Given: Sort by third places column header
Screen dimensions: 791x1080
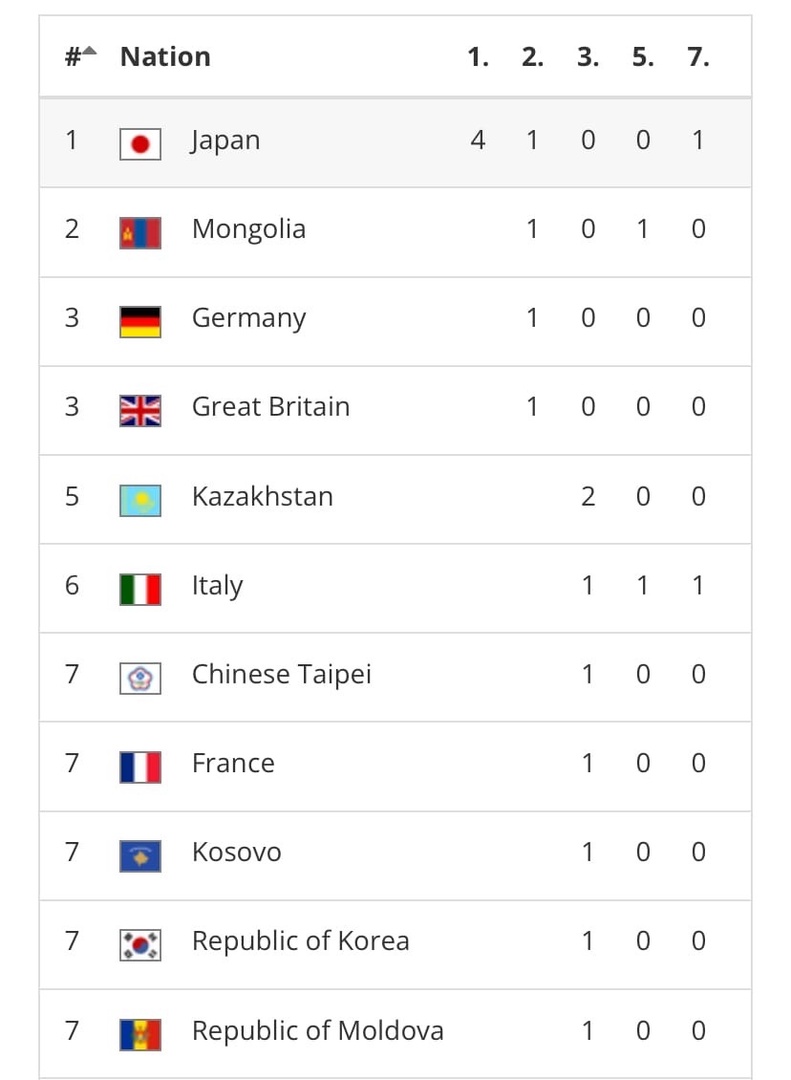Looking at the screenshot, I should [x=588, y=56].
